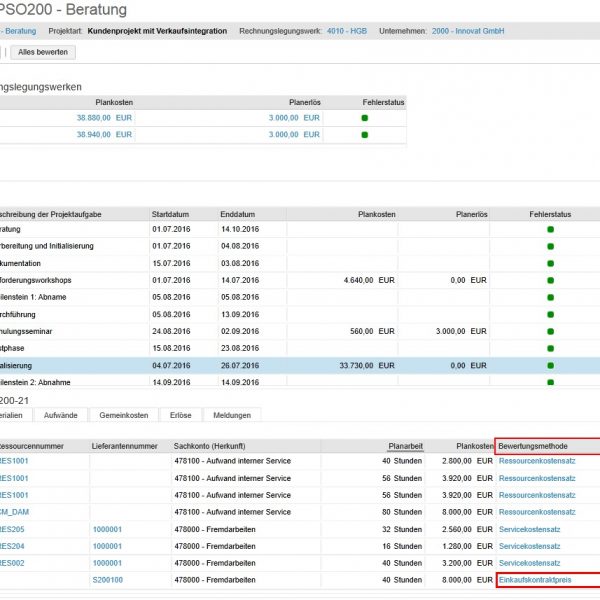The height and width of the screenshot is (600, 600).
Task: Click the green status icon in the highlighted 33.730,00 row
Action: (550, 365)
